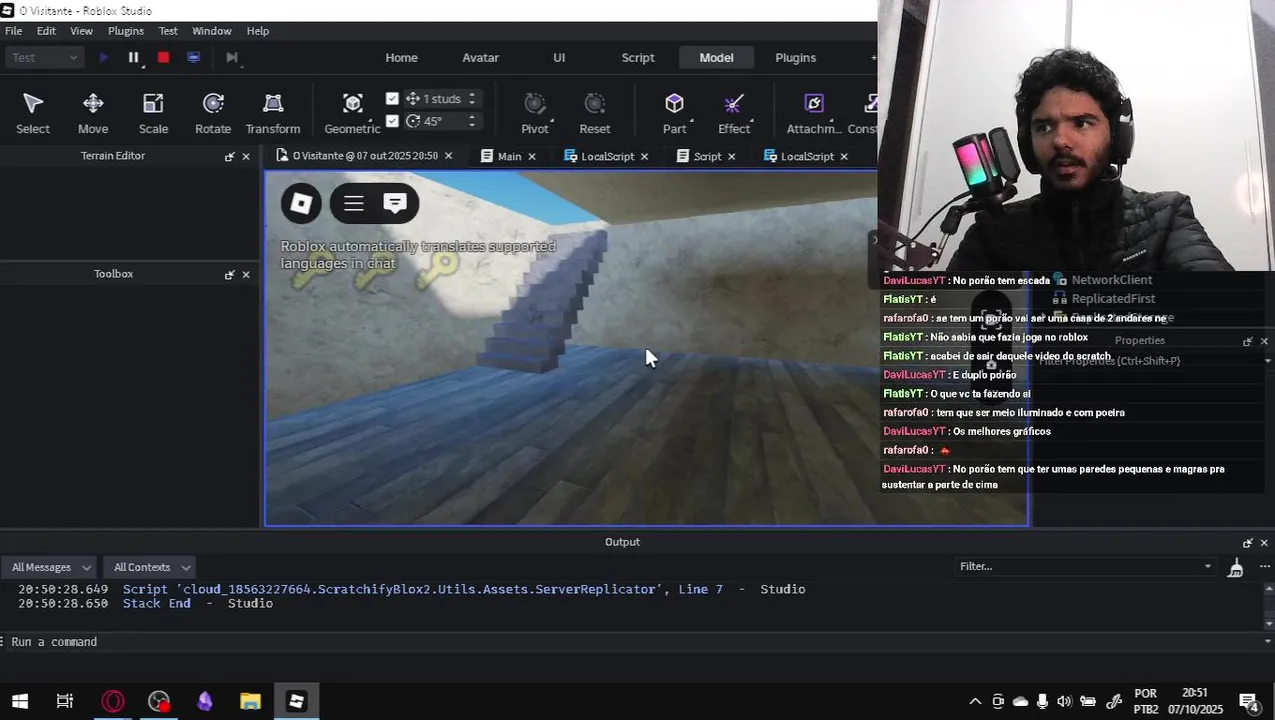The width and height of the screenshot is (1275, 720).
Task: Click the Pivot tool
Action: 535,113
